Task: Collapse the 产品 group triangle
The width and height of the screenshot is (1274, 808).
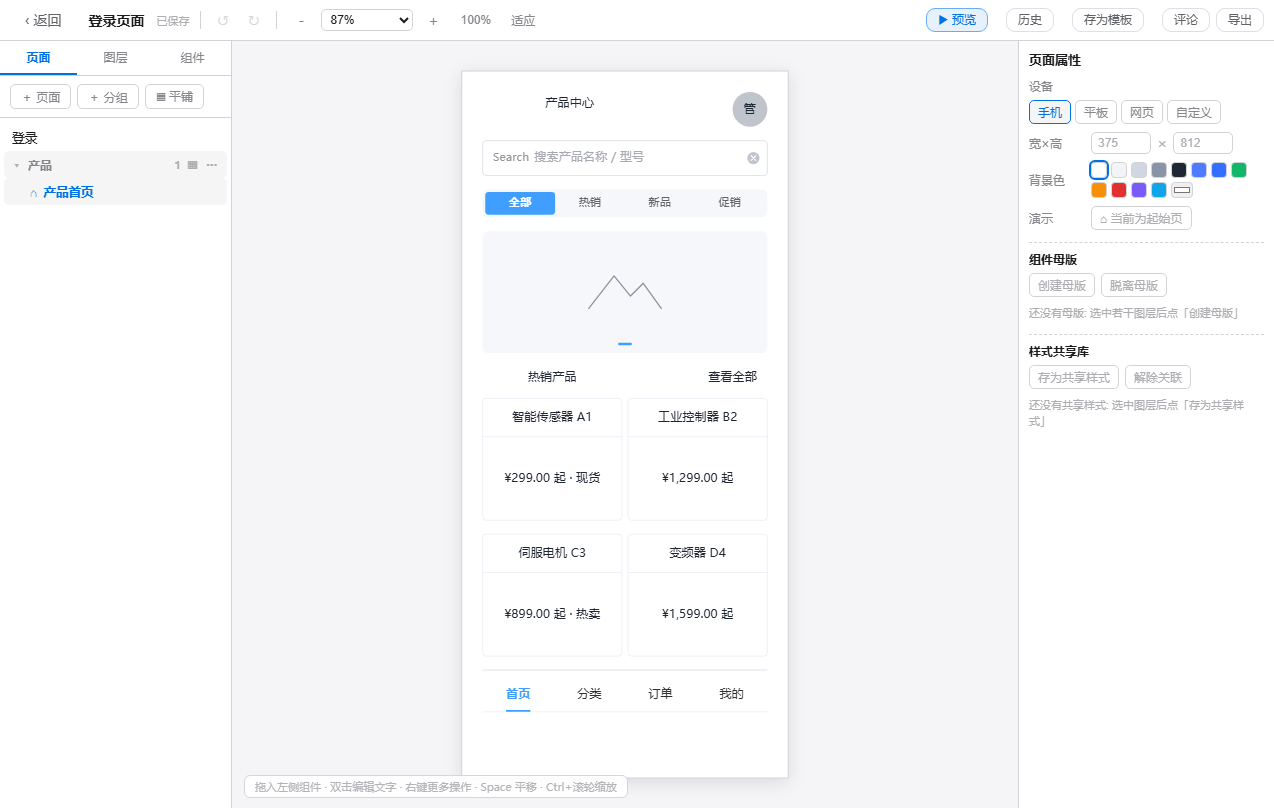Action: [16, 166]
